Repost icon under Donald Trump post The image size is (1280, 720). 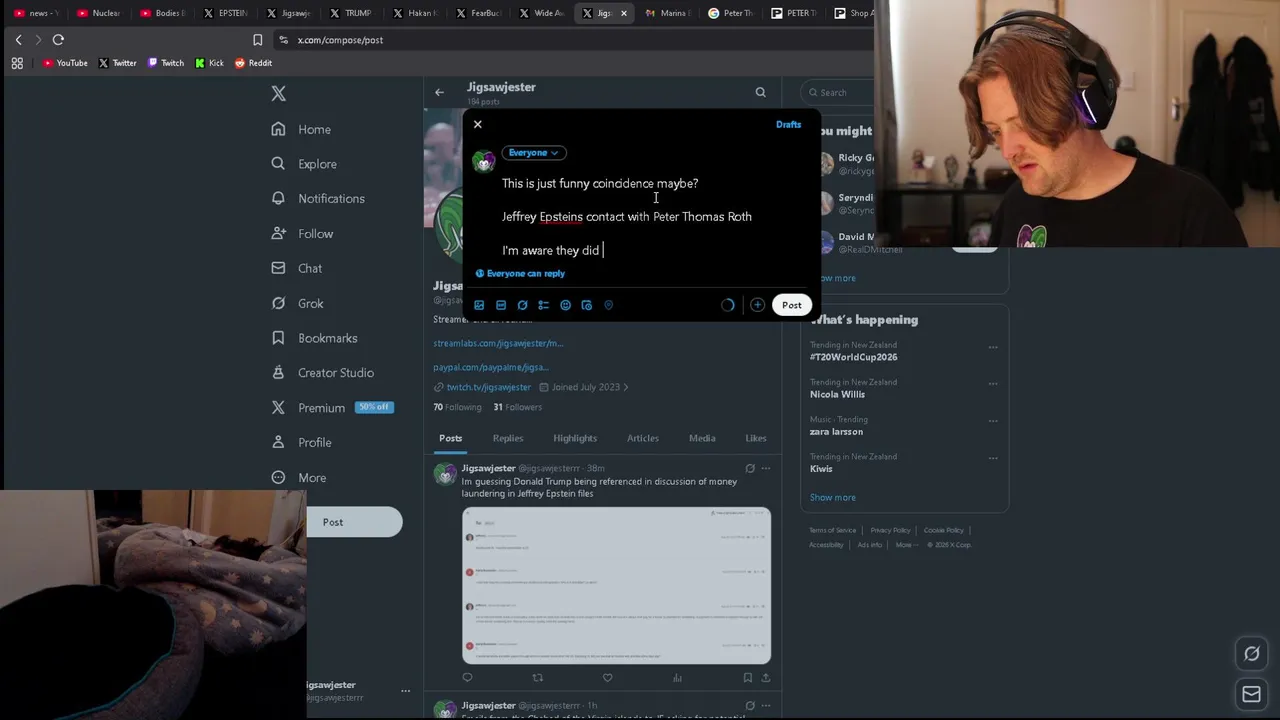537,678
